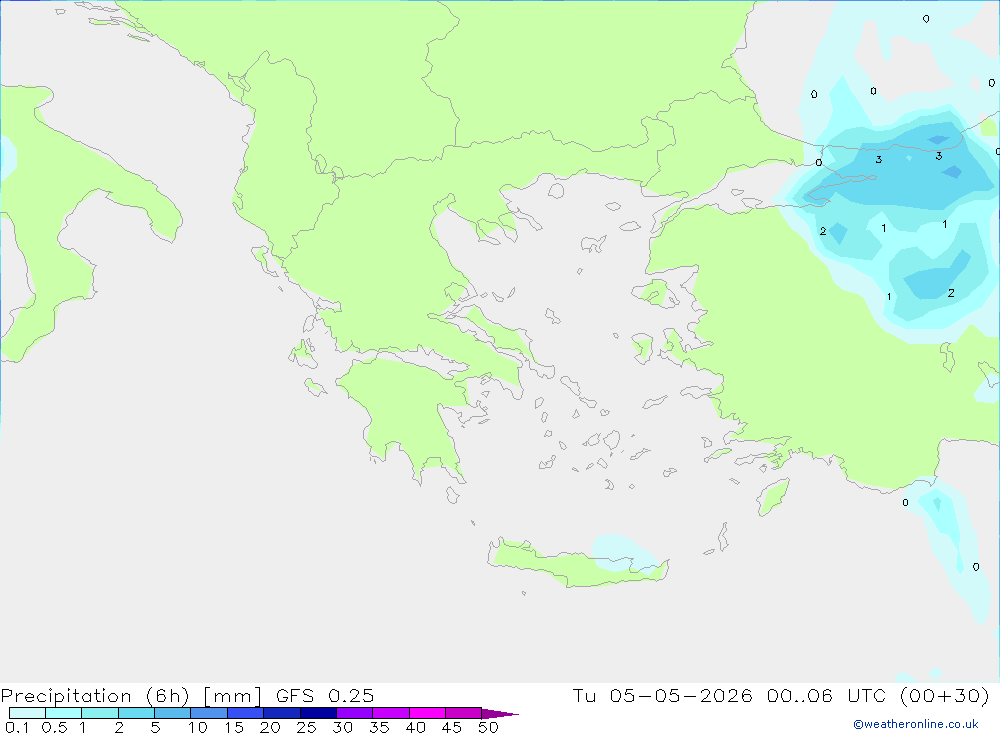This screenshot has height=733, width=1000.
Task: Click the legend scale label '50'
Action: pos(488,727)
